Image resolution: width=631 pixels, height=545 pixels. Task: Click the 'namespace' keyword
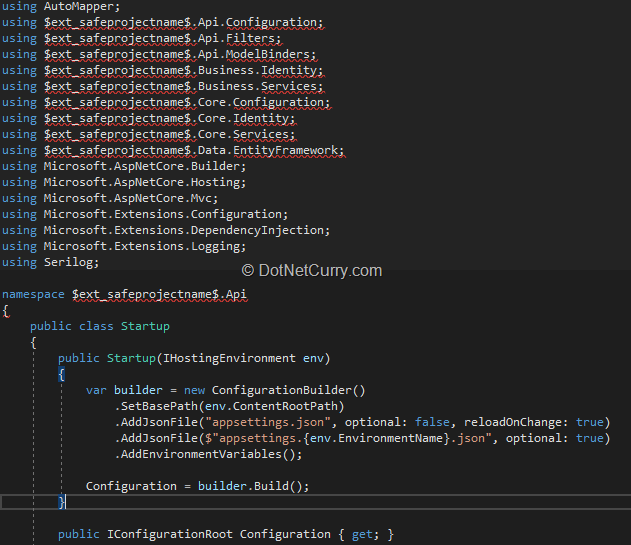pos(33,294)
